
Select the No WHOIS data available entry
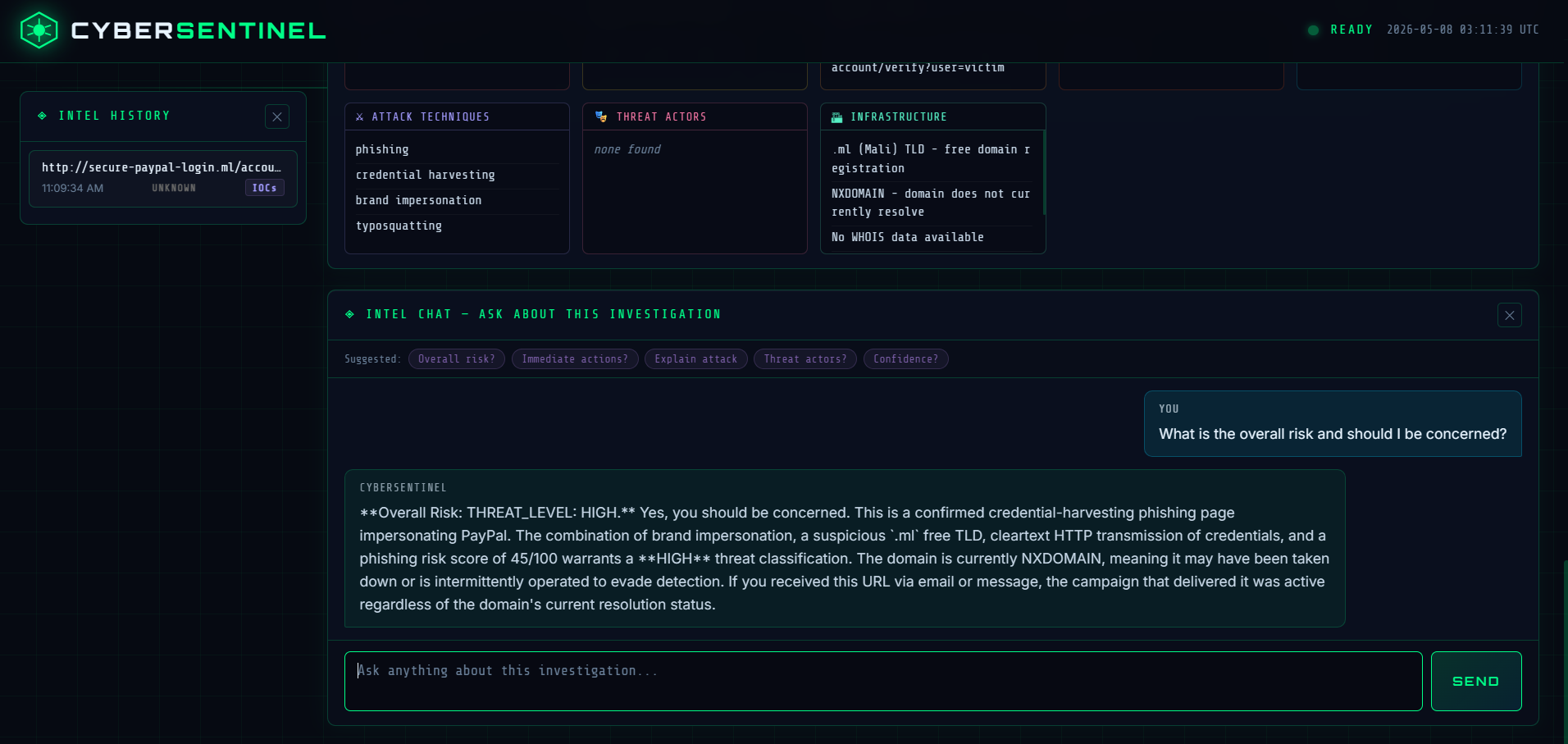click(x=932, y=237)
